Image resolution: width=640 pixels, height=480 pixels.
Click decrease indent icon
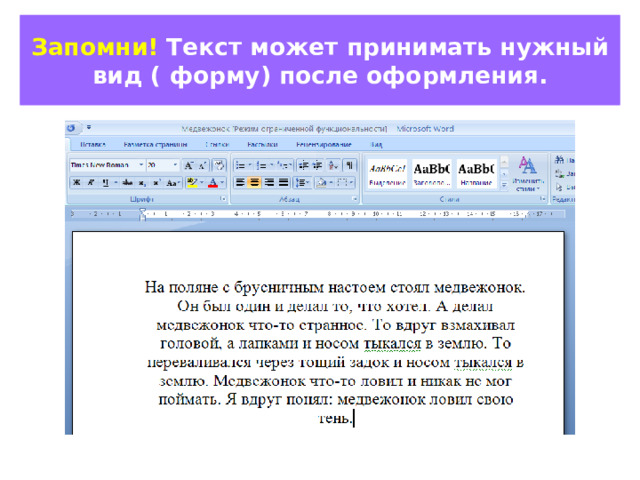tap(303, 165)
